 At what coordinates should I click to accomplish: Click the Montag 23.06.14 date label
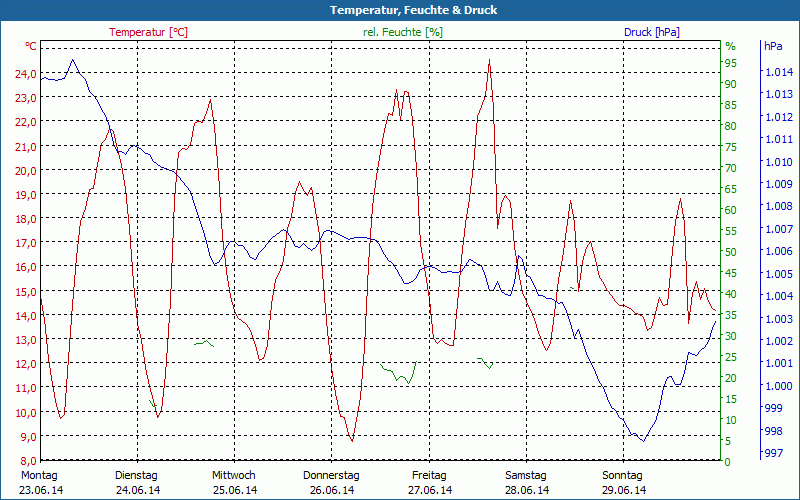40,482
